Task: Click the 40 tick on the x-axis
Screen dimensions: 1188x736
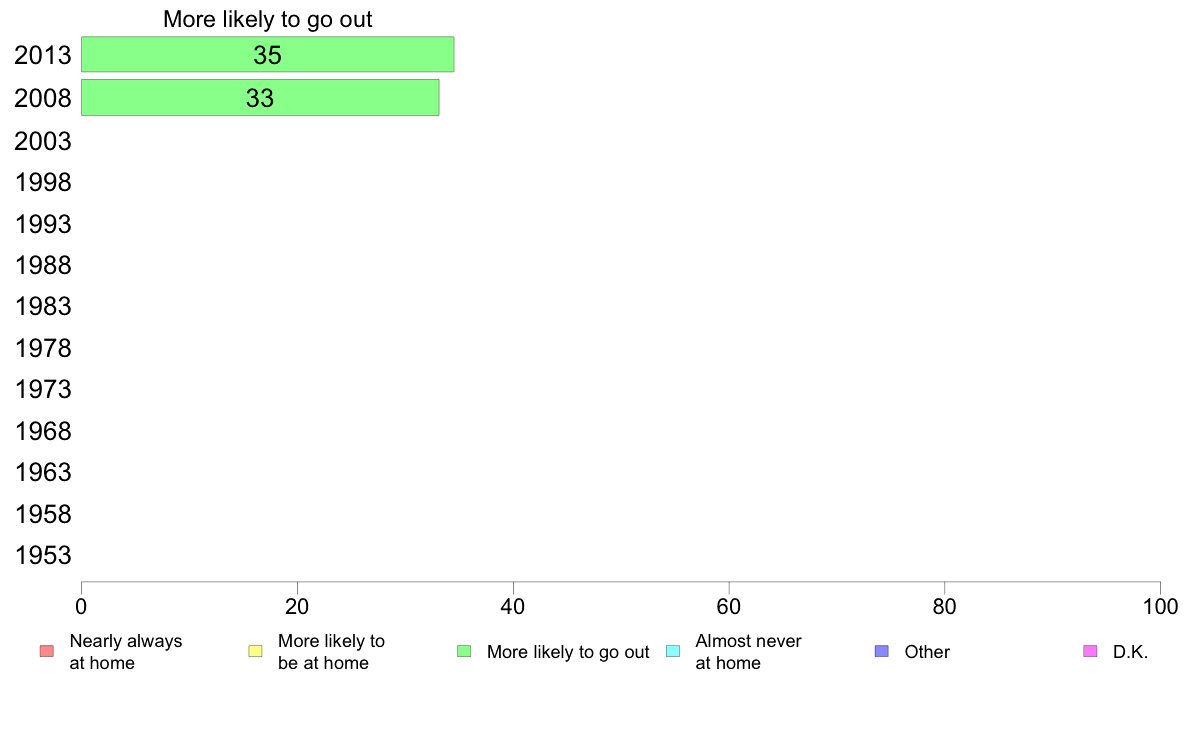Action: tap(513, 606)
